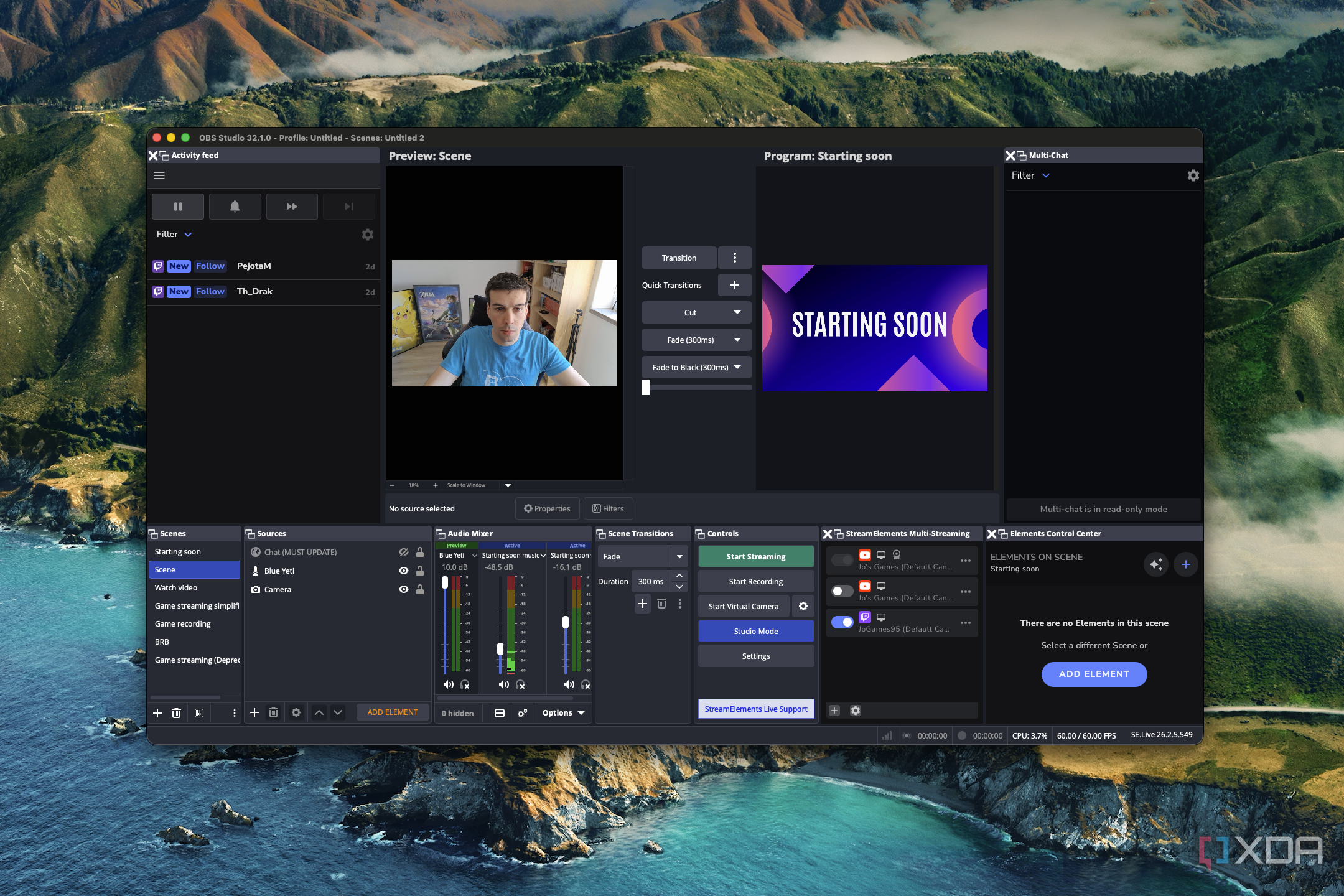Open the Activity feed hamburger menu

159,175
